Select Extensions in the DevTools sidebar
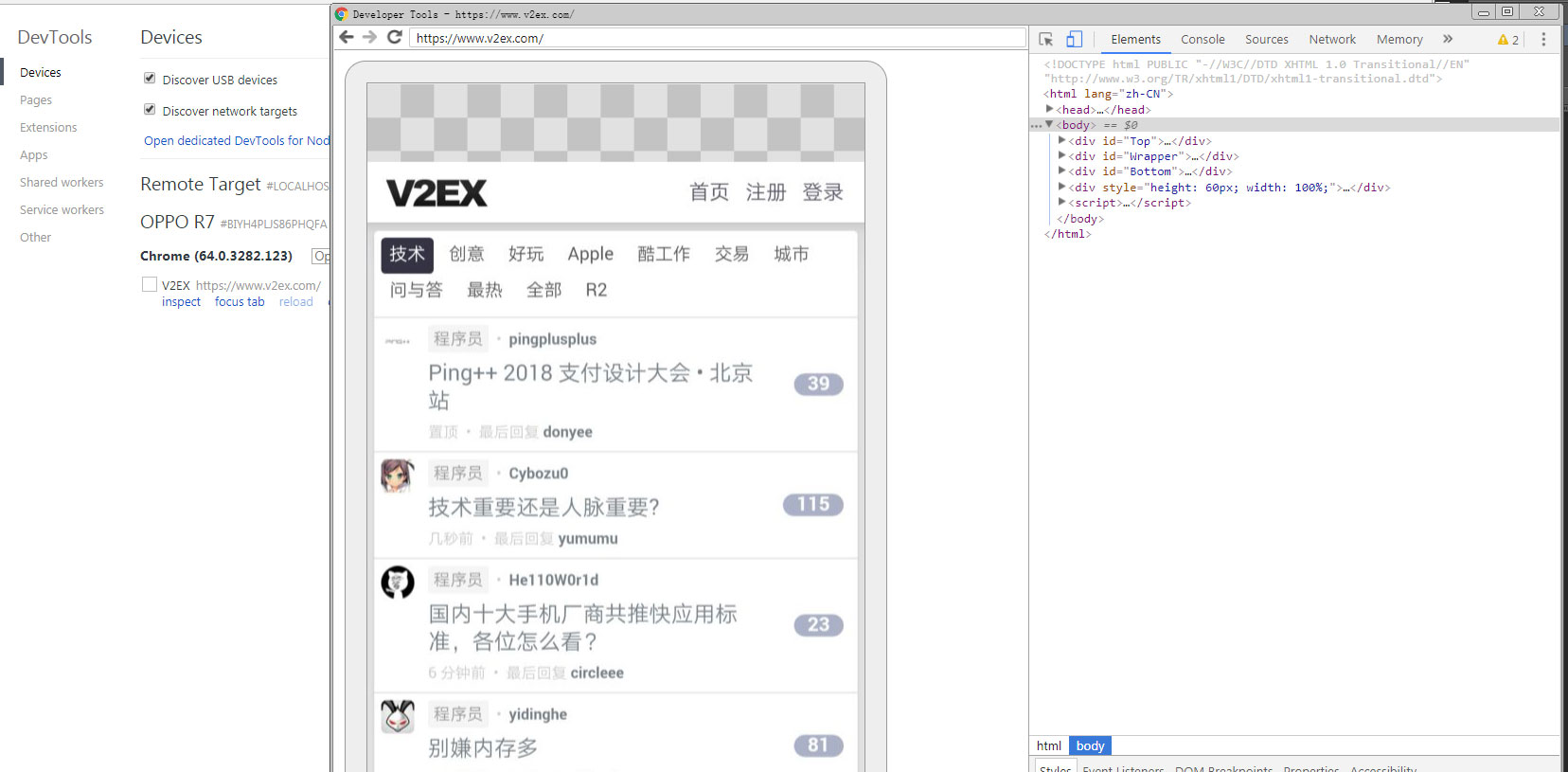This screenshot has height=772, width=1568. (x=48, y=128)
